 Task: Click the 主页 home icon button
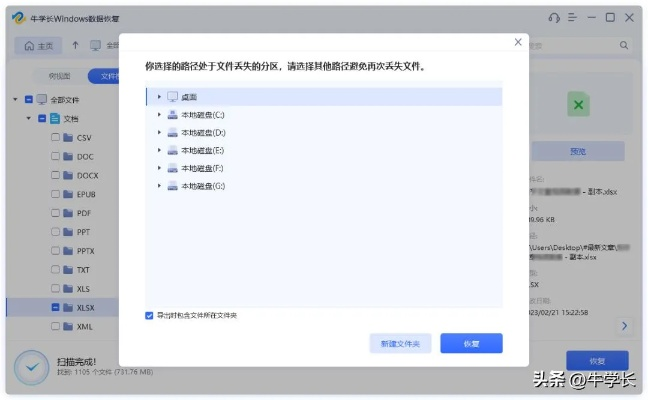point(38,46)
